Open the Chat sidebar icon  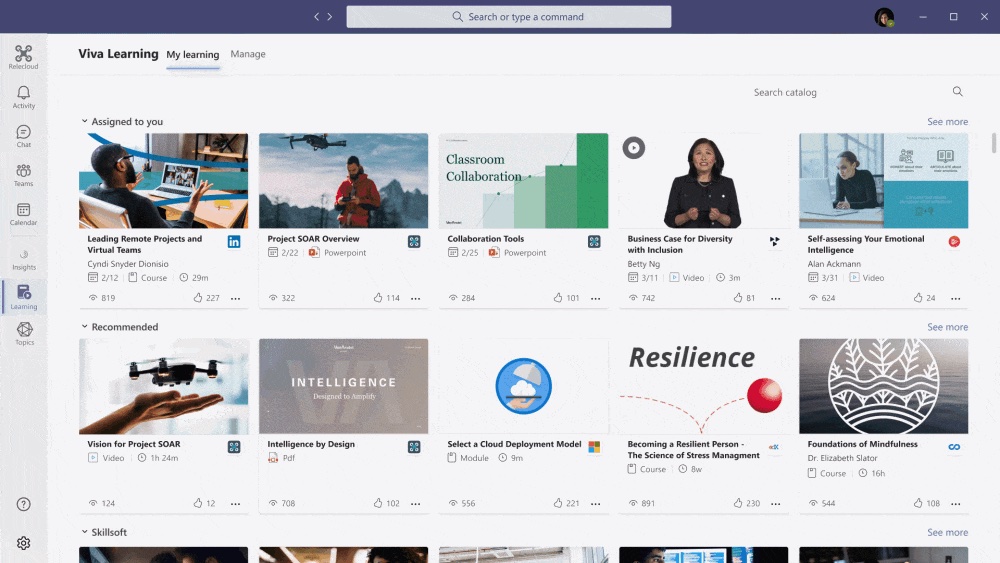pos(24,136)
